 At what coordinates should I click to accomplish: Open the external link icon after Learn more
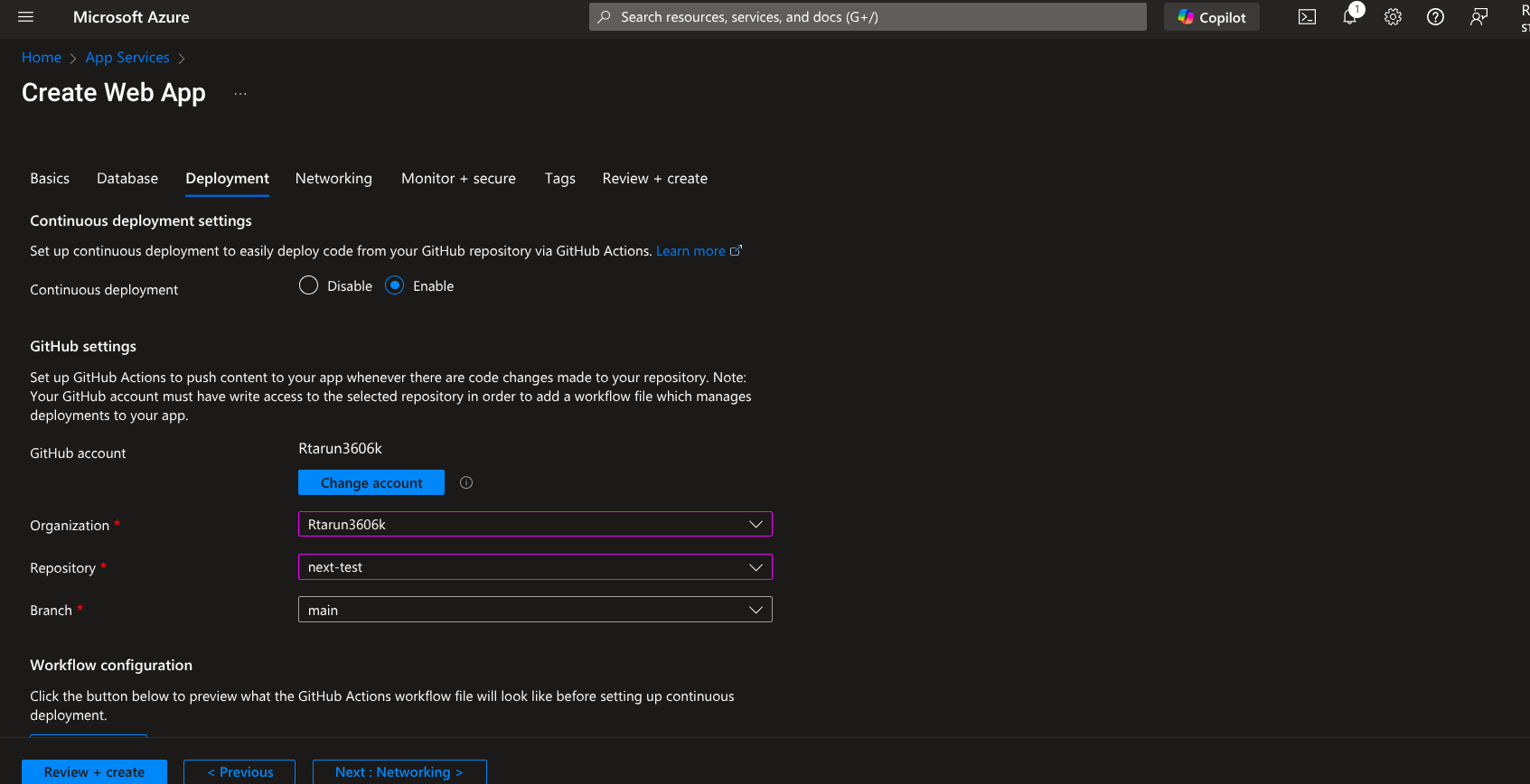click(x=736, y=251)
